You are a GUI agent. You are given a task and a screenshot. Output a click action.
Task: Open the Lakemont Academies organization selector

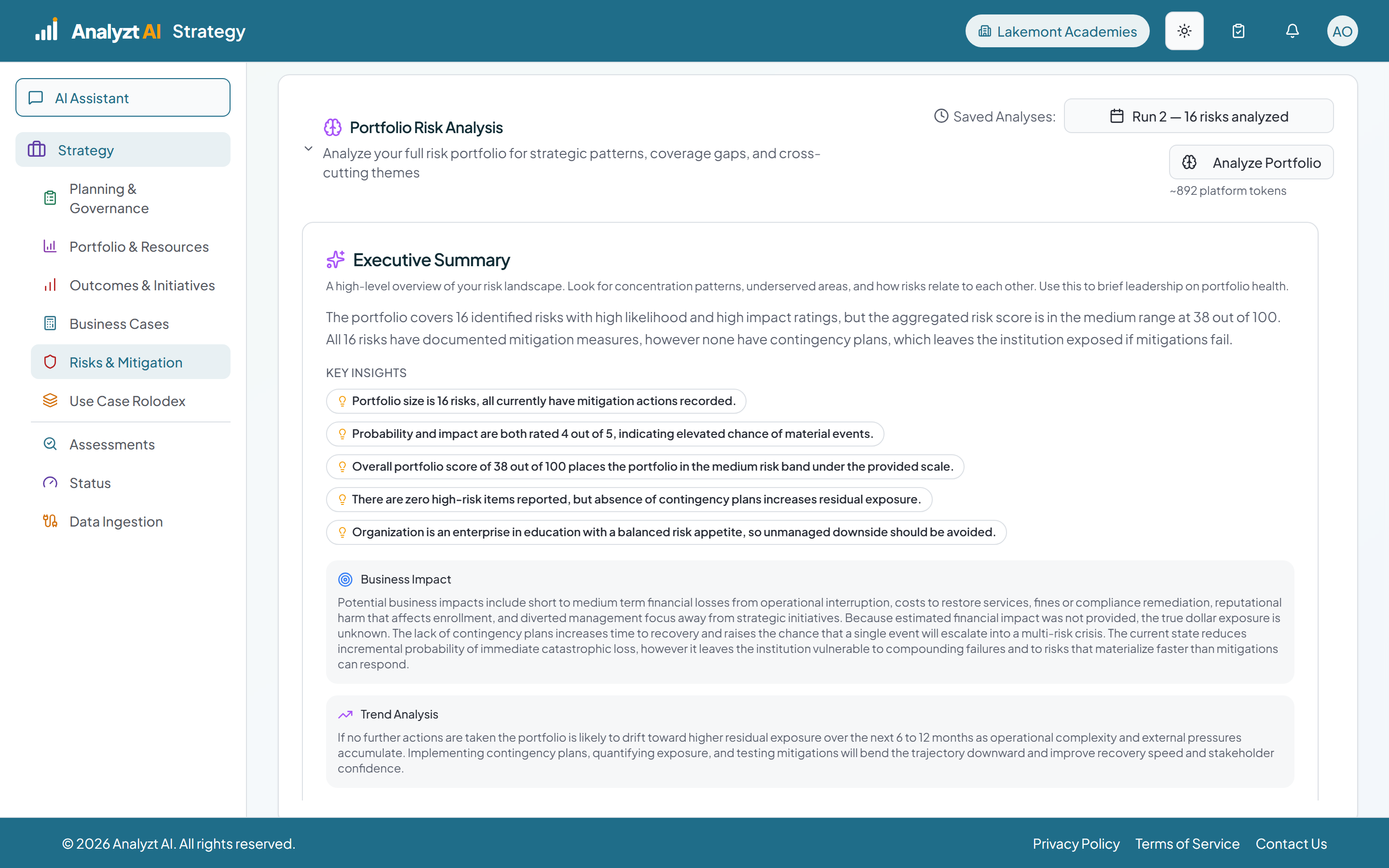[x=1057, y=31]
